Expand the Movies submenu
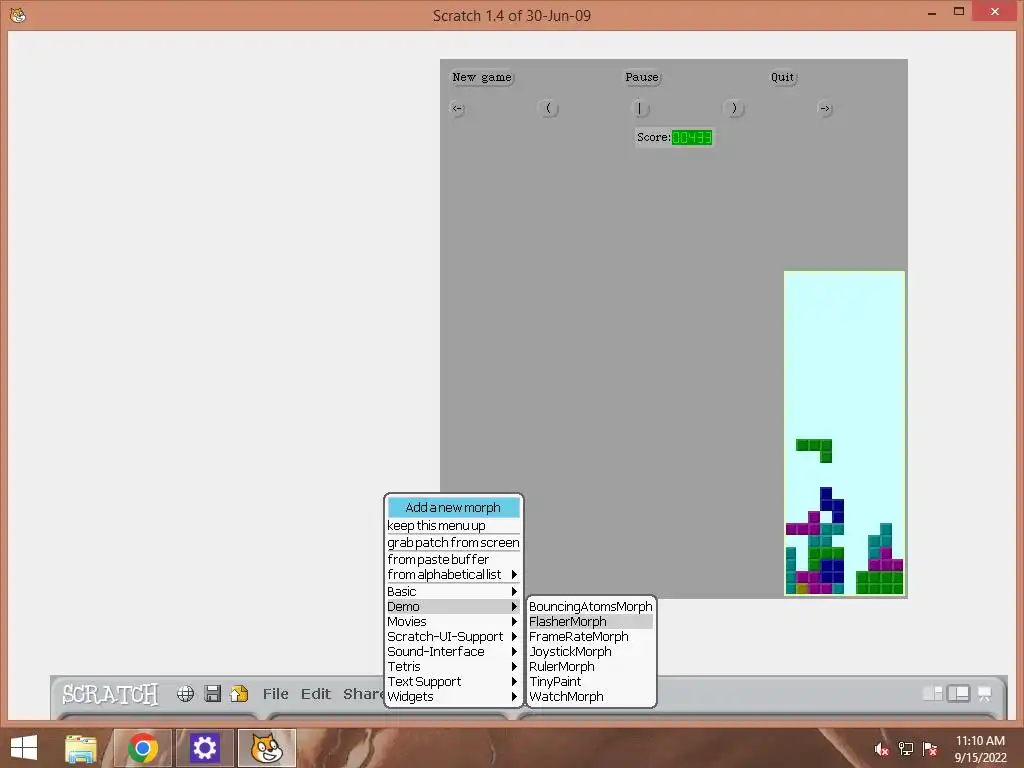This screenshot has width=1024, height=768. (454, 622)
